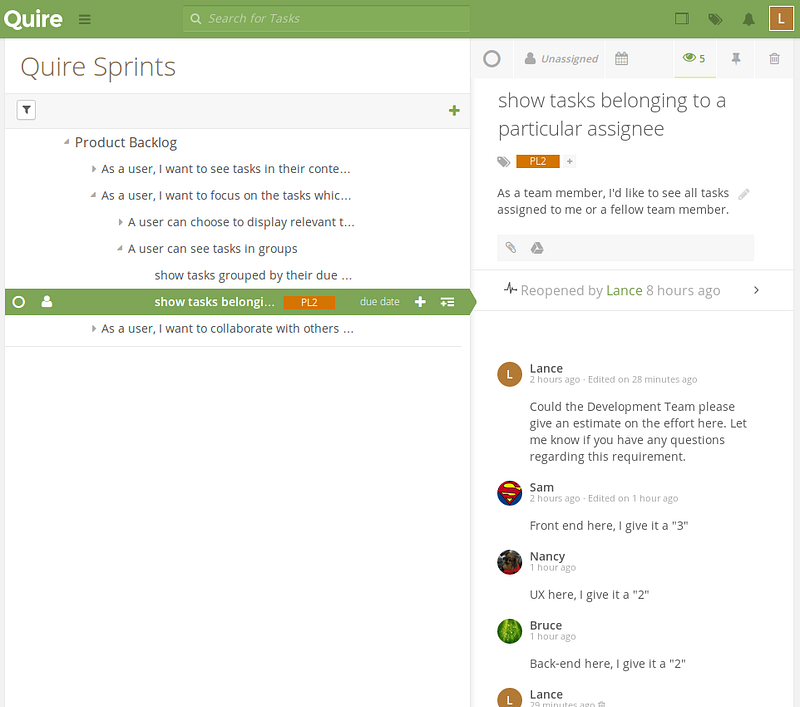This screenshot has width=800, height=707.
Task: Attach a file with paperclip icon
Action: click(x=510, y=248)
